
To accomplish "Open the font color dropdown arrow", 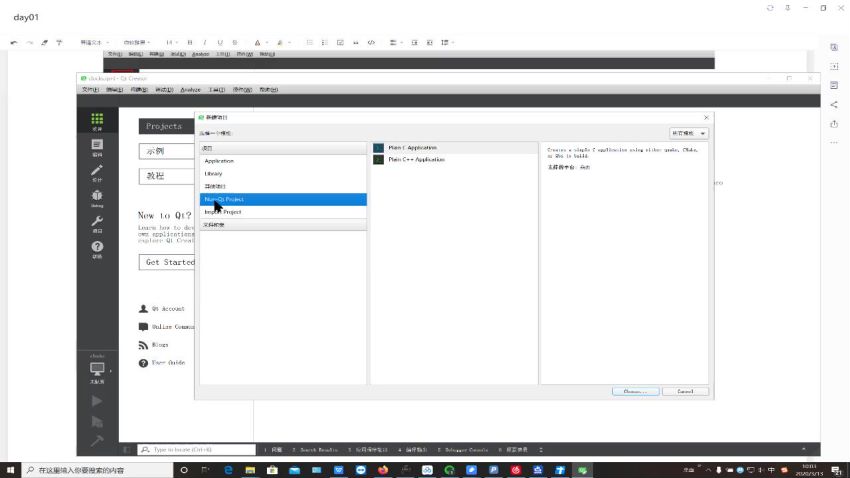I will [x=266, y=42].
